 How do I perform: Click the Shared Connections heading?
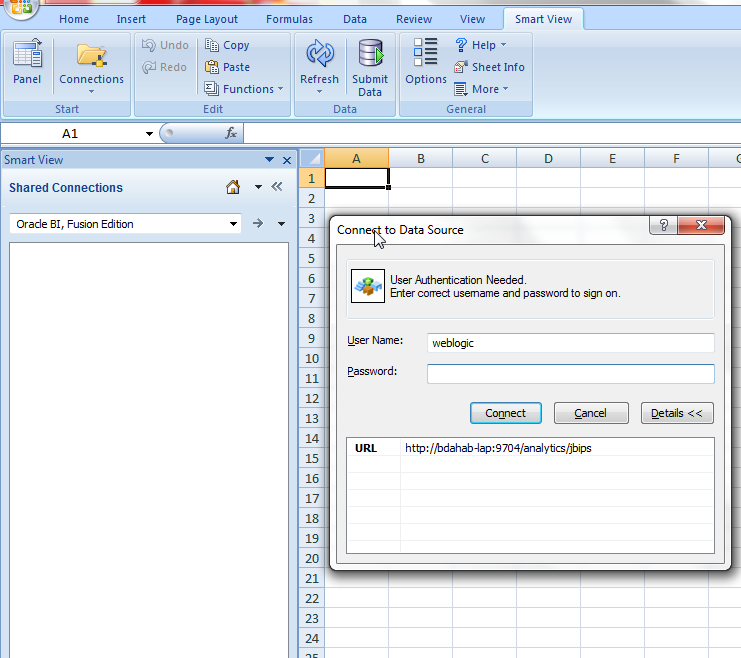click(x=66, y=188)
